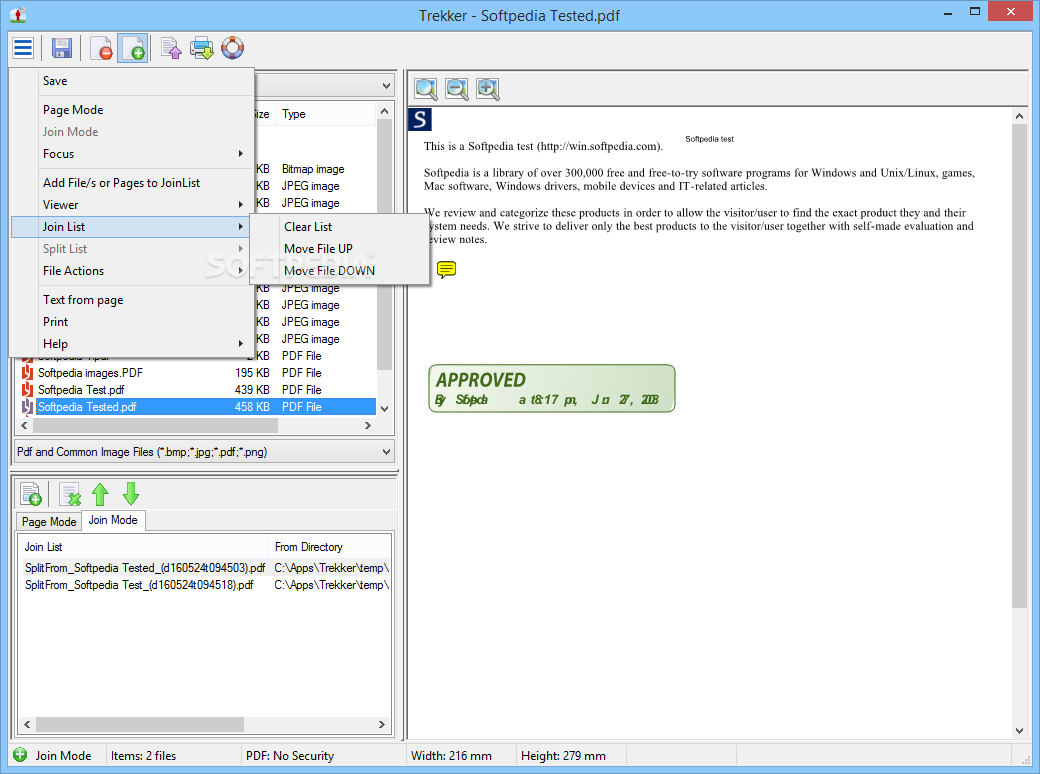Screen dimensions: 1040x774
Task: Click the 'Height: 279 mm' status entry
Action: point(563,755)
